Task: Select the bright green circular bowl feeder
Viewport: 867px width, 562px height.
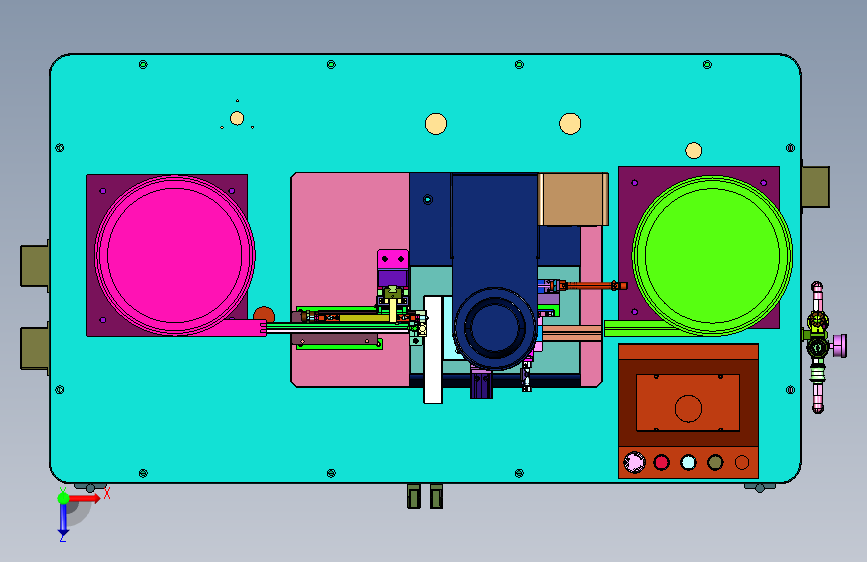Action: [712, 256]
